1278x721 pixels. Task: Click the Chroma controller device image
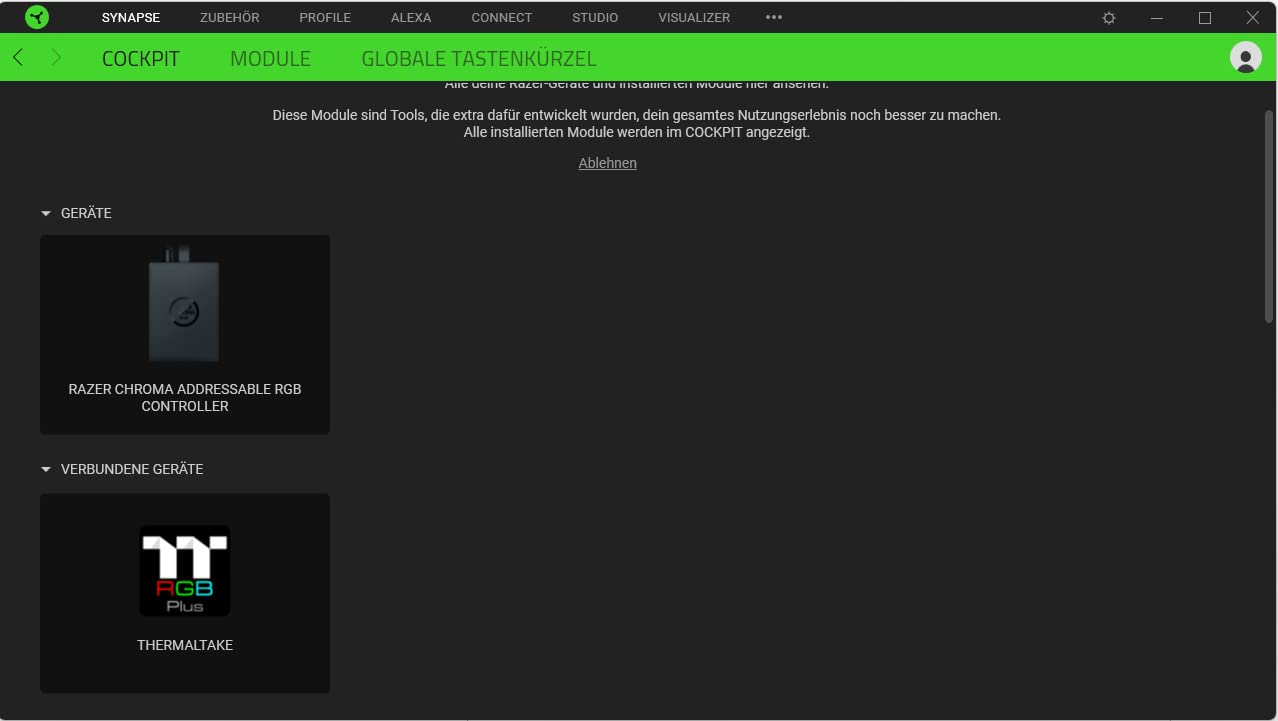pyautogui.click(x=185, y=305)
